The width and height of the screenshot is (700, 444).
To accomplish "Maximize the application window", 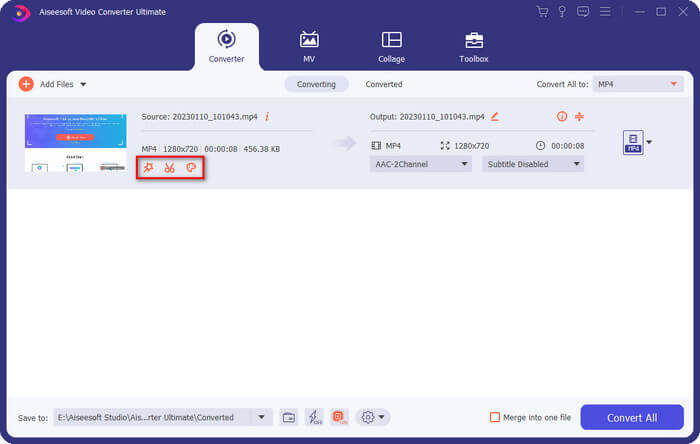I will click(661, 12).
